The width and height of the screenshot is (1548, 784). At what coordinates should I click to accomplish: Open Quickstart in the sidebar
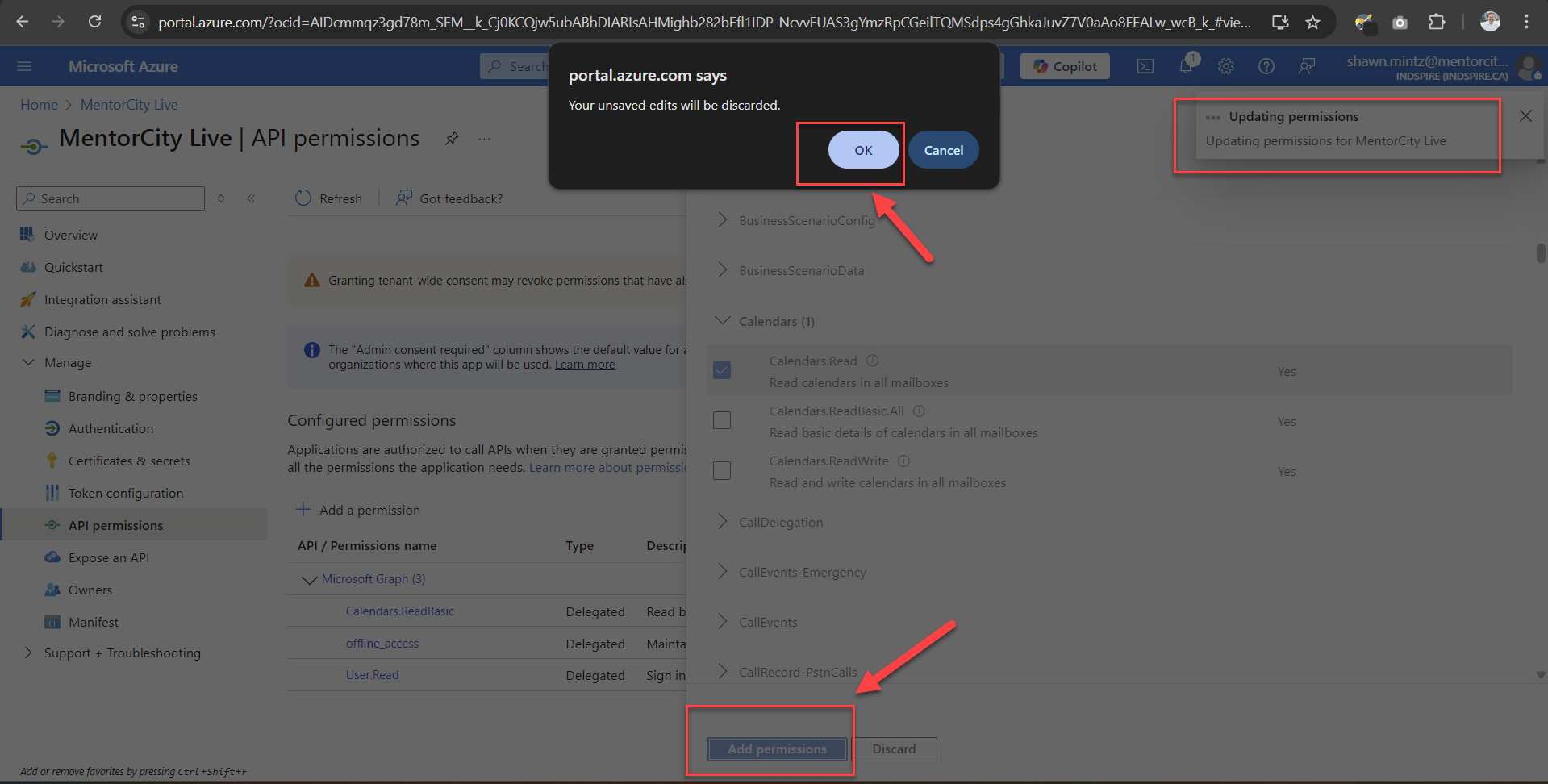73,267
